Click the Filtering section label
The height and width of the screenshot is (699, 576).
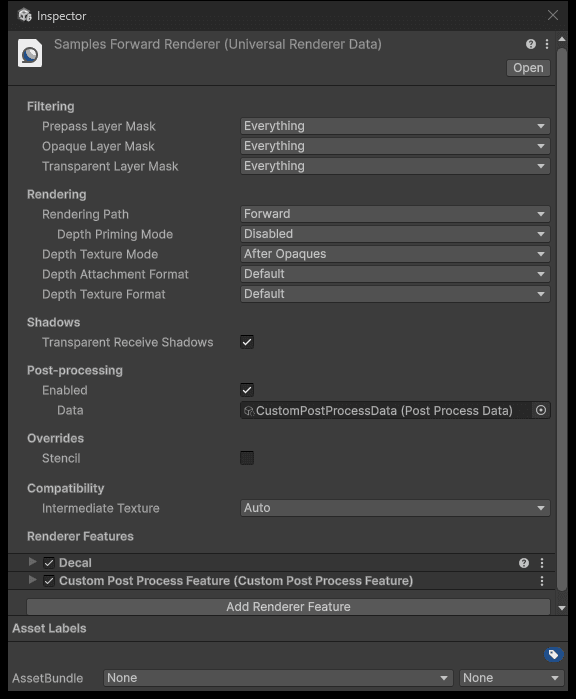click(x=51, y=107)
